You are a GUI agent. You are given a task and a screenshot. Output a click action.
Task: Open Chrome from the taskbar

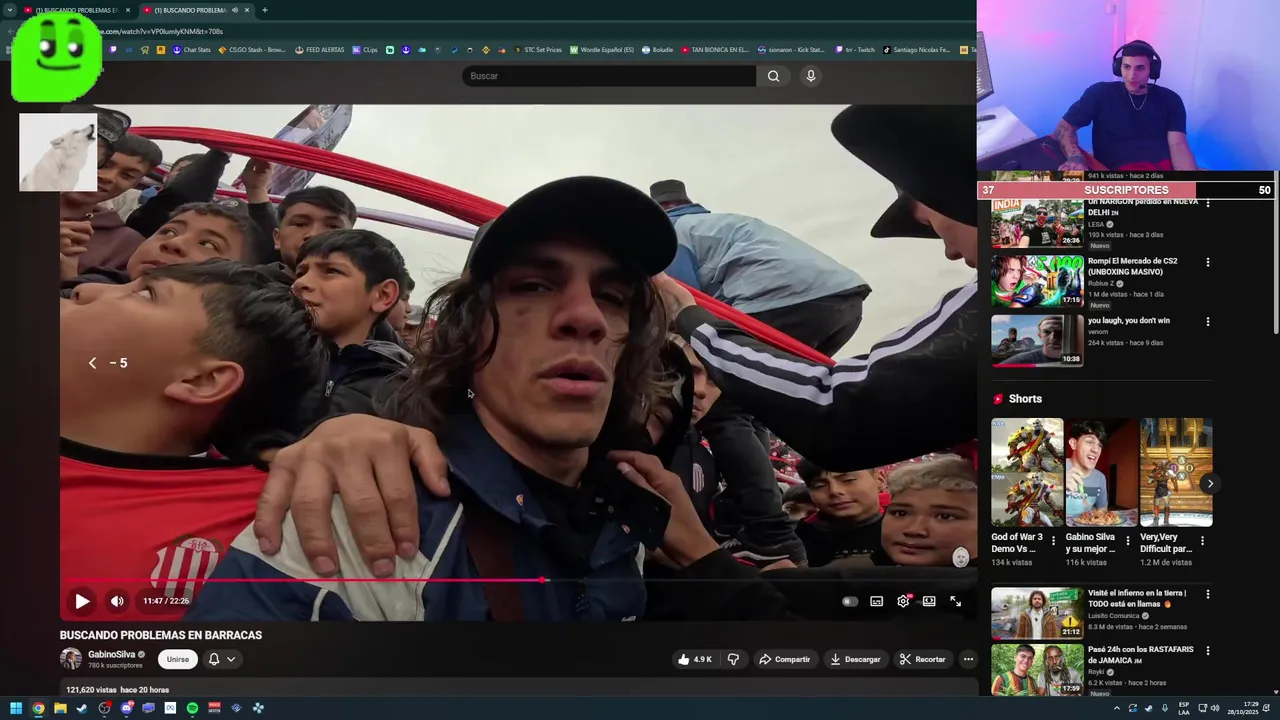[x=38, y=708]
